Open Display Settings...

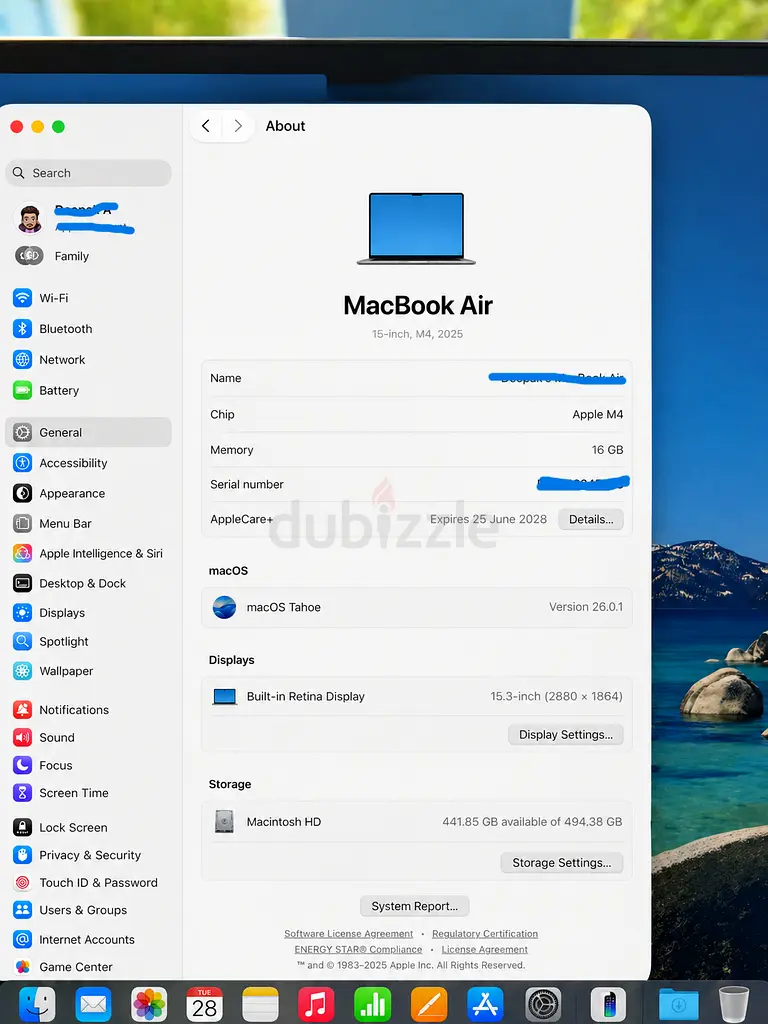(x=566, y=735)
